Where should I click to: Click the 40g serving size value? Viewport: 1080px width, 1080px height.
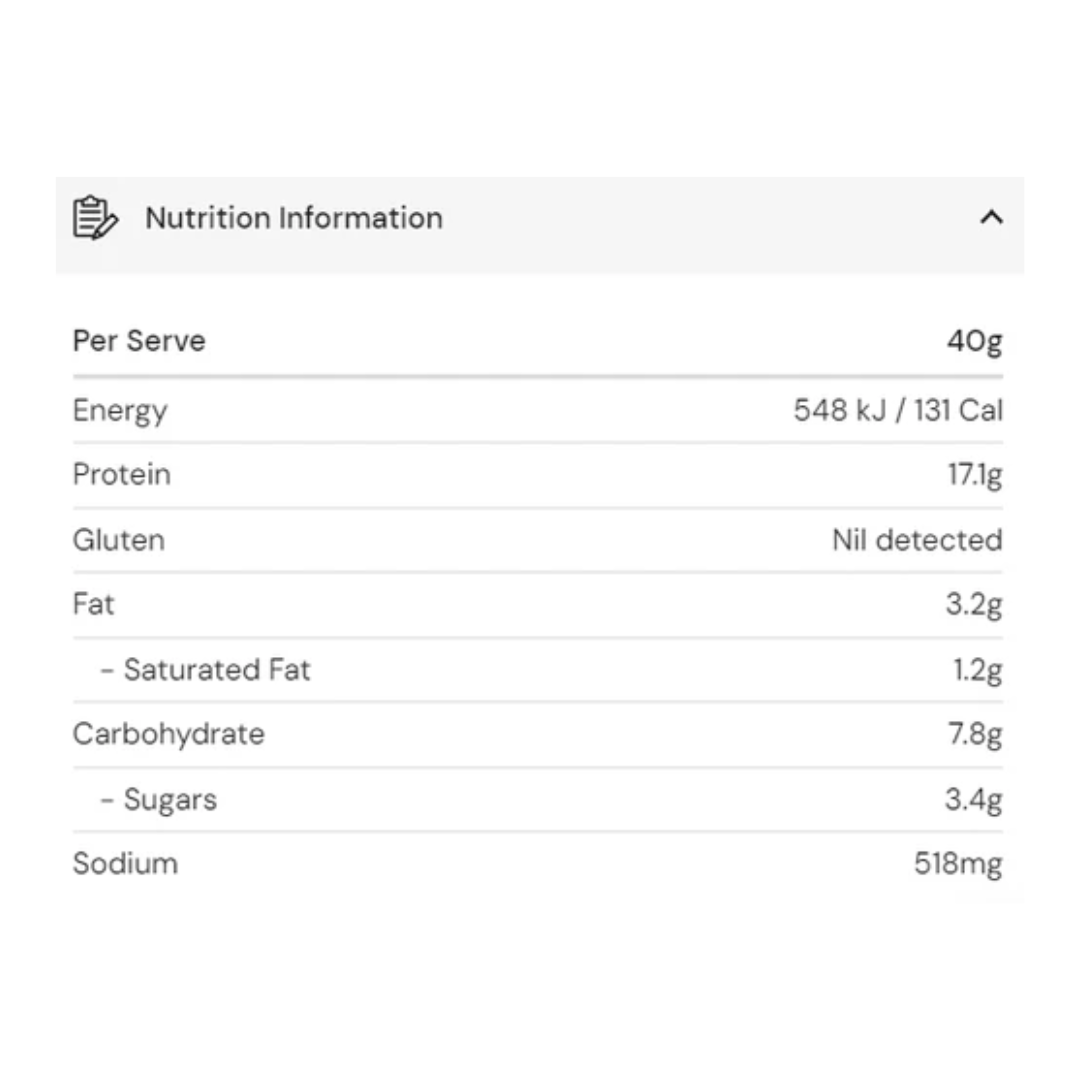(x=973, y=341)
